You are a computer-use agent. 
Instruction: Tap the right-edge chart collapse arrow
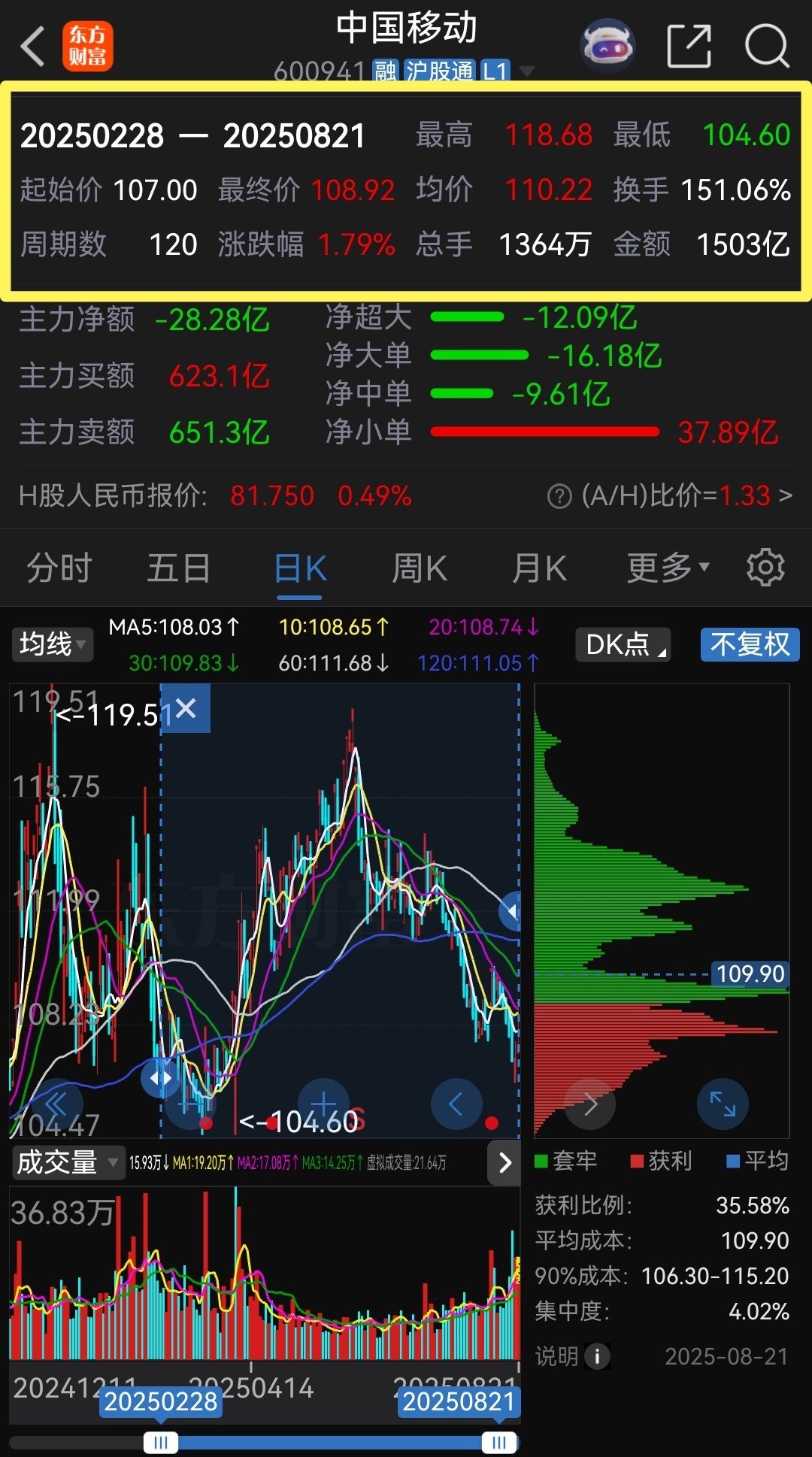click(511, 912)
